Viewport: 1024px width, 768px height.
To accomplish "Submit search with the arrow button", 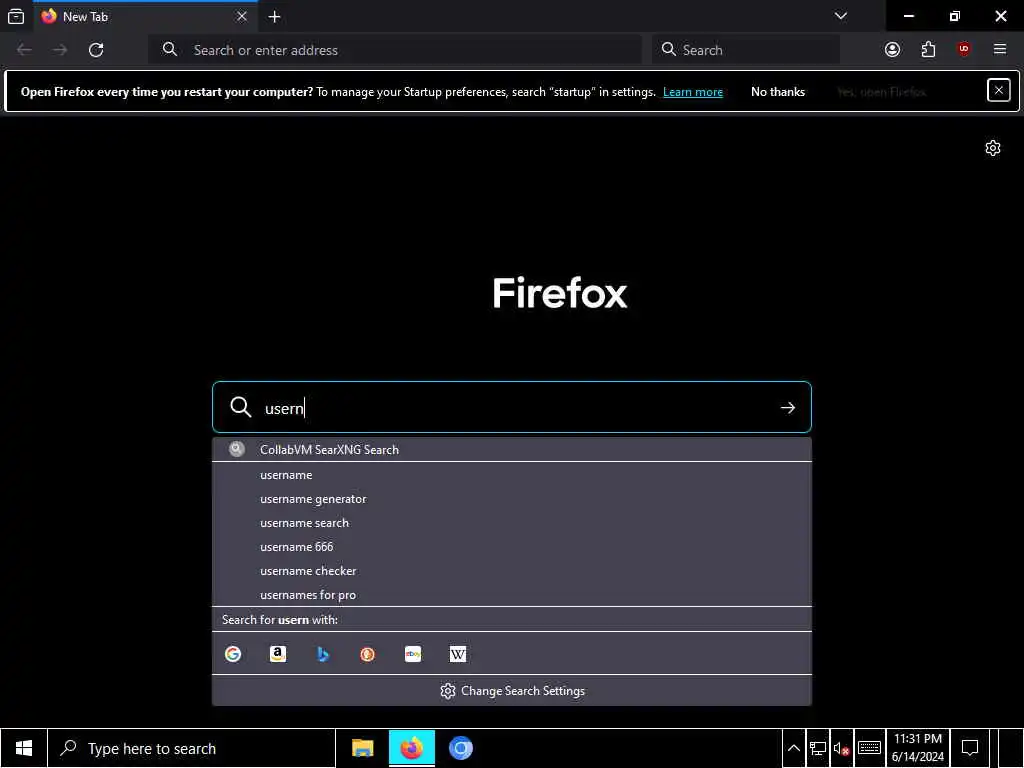I will tap(788, 408).
